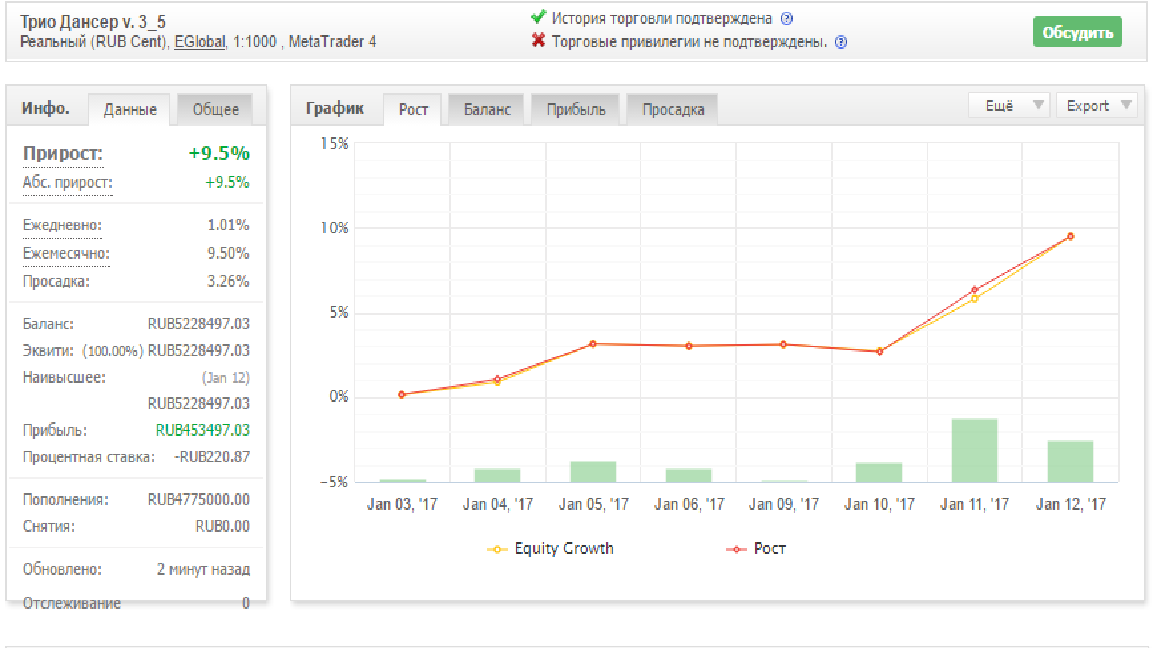This screenshot has width=1152, height=648.
Task: Click the Jan 12 green profit bar
Action: [x=1070, y=461]
